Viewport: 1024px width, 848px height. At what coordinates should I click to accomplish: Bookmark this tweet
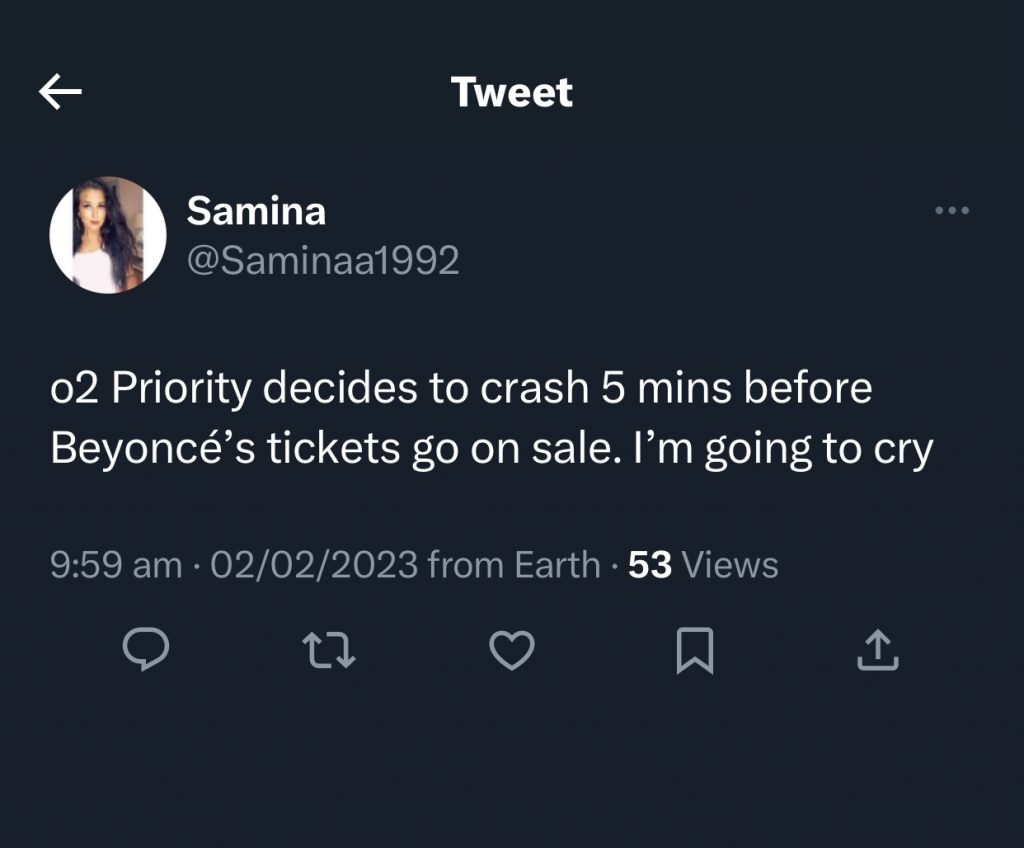pos(695,650)
